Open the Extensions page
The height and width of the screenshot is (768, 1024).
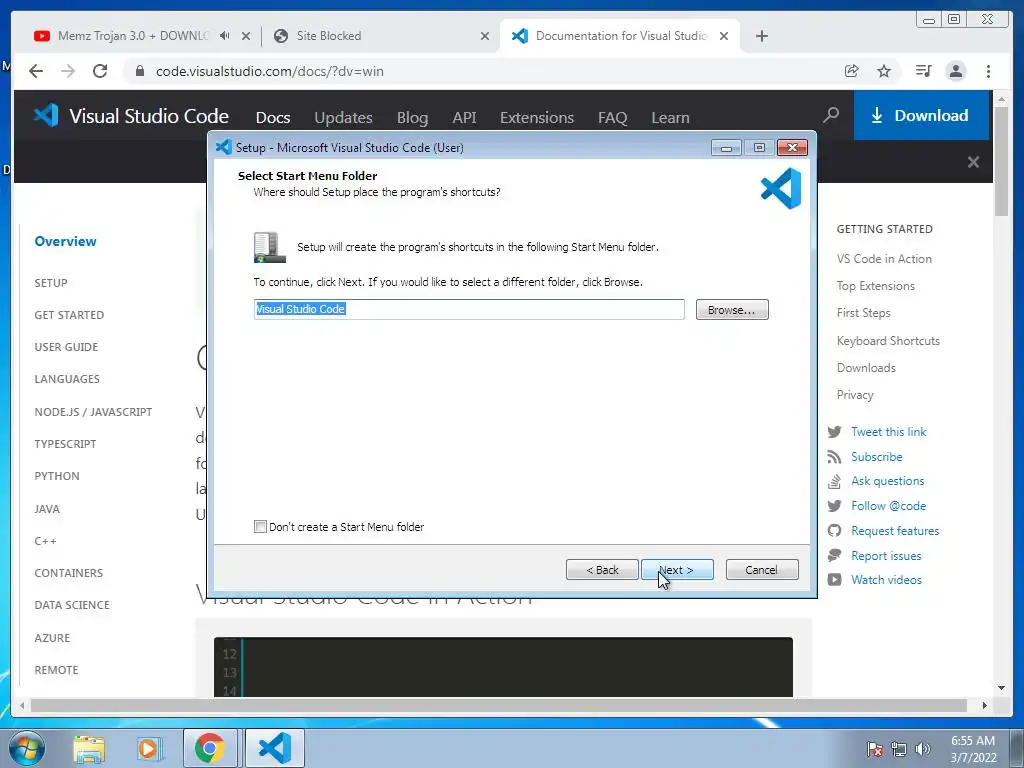[x=537, y=118]
